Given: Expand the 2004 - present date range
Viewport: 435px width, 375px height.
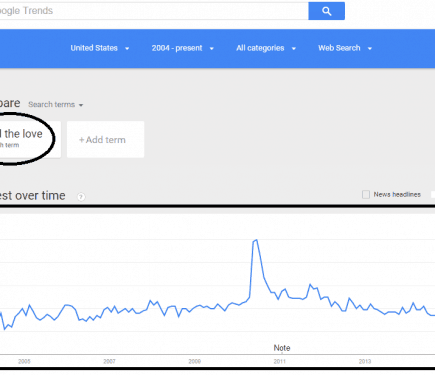Looking at the screenshot, I should pyautogui.click(x=182, y=48).
